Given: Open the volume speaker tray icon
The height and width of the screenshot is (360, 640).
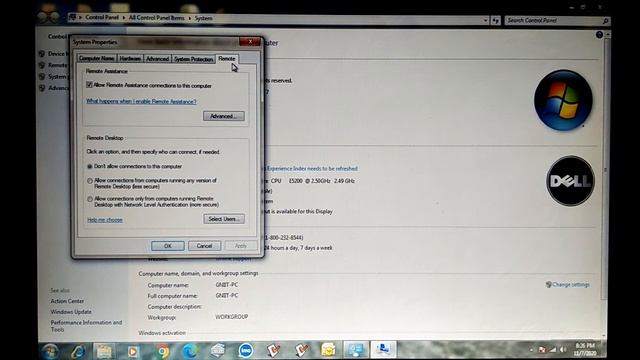Looking at the screenshot, I should click(x=563, y=350).
